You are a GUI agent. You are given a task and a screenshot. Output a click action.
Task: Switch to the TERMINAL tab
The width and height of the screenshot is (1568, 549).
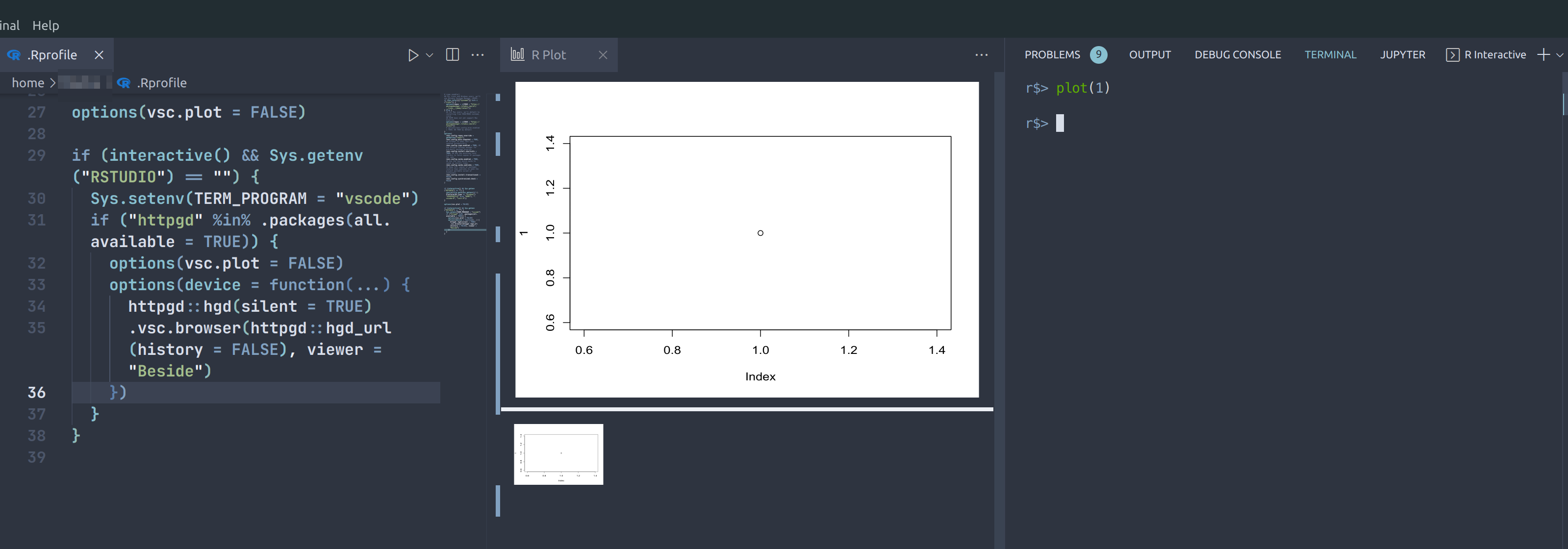(x=1331, y=54)
